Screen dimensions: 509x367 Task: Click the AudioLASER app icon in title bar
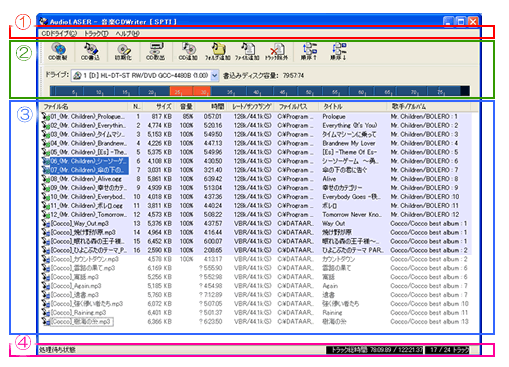43,22
